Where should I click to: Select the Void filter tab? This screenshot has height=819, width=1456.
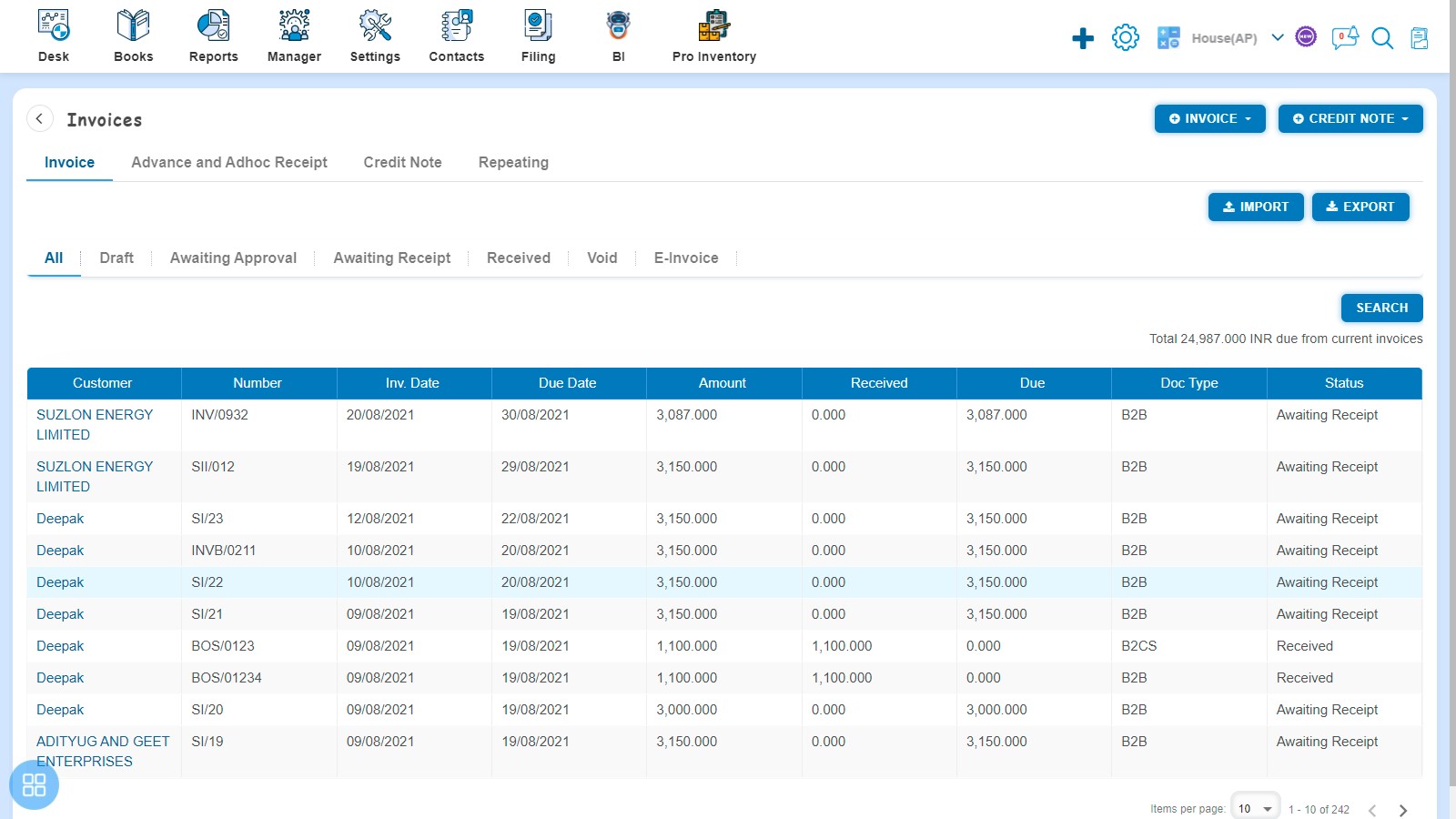pyautogui.click(x=602, y=258)
